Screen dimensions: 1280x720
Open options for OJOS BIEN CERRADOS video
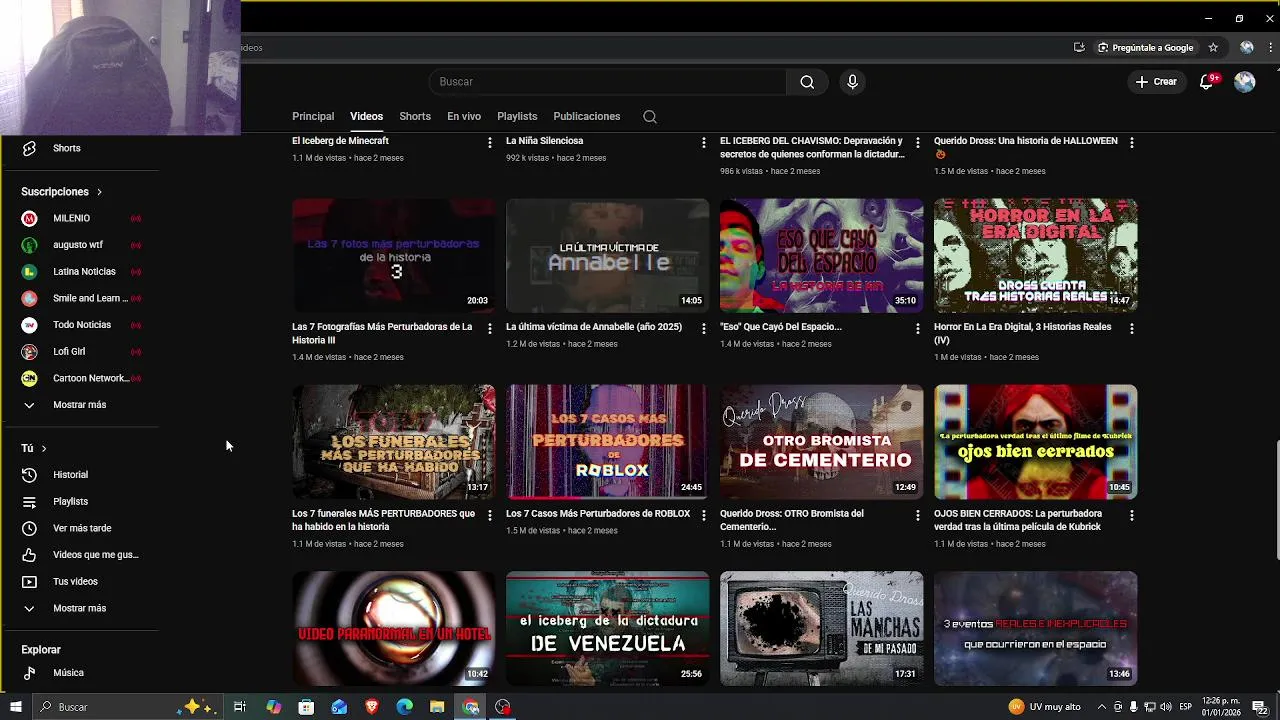(x=1131, y=516)
